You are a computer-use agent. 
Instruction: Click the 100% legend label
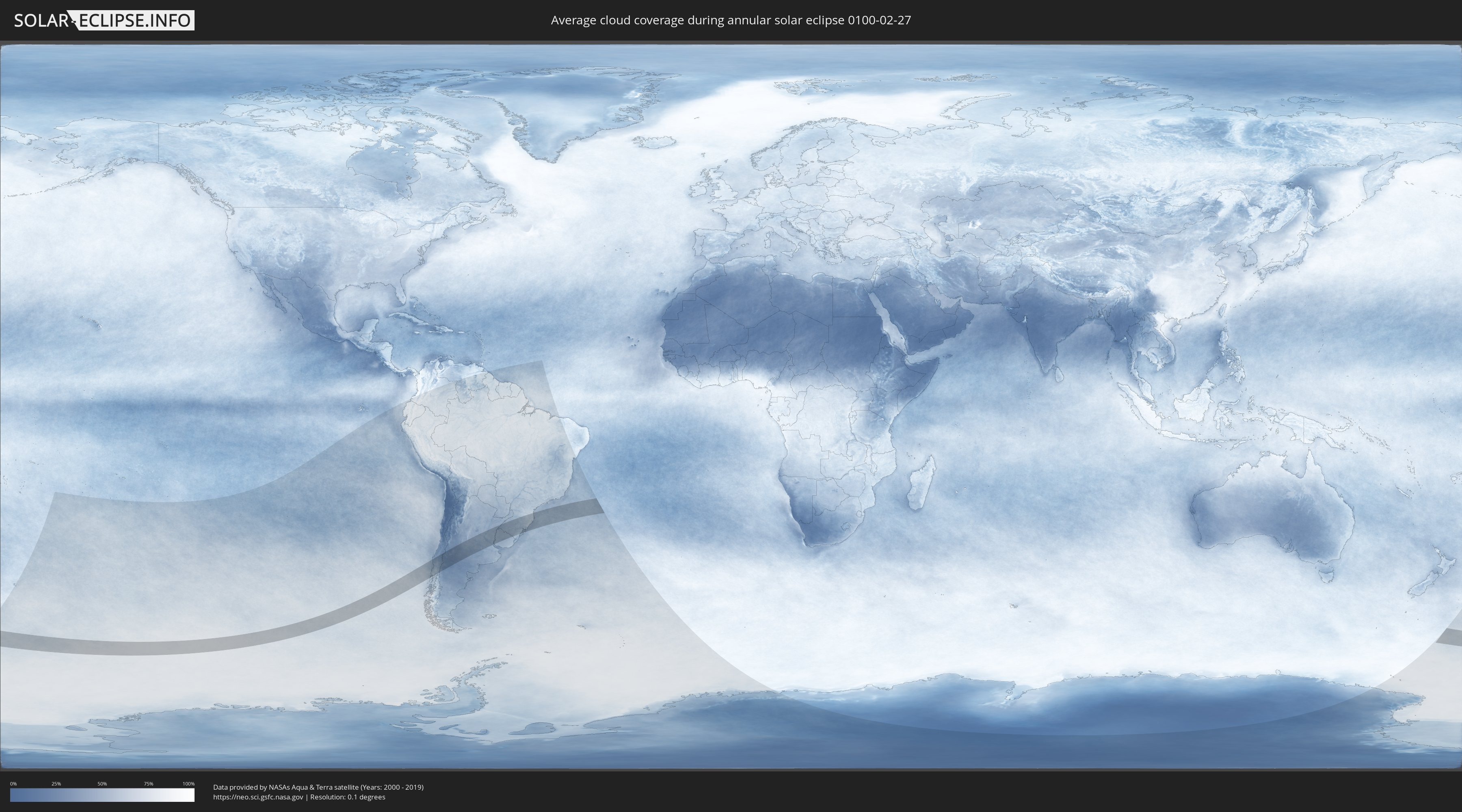(188, 784)
